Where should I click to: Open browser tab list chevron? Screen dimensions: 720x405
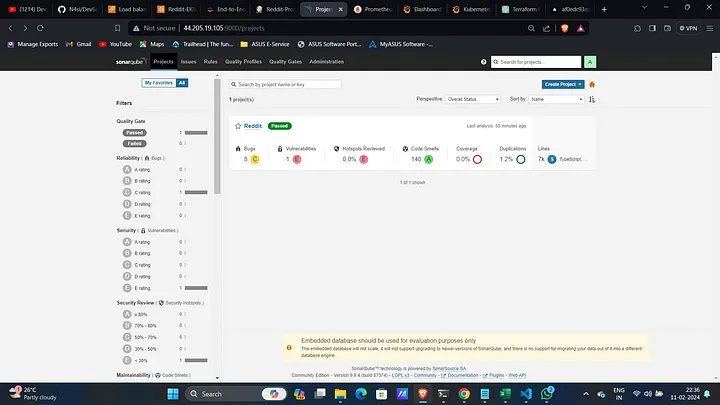tap(644, 8)
